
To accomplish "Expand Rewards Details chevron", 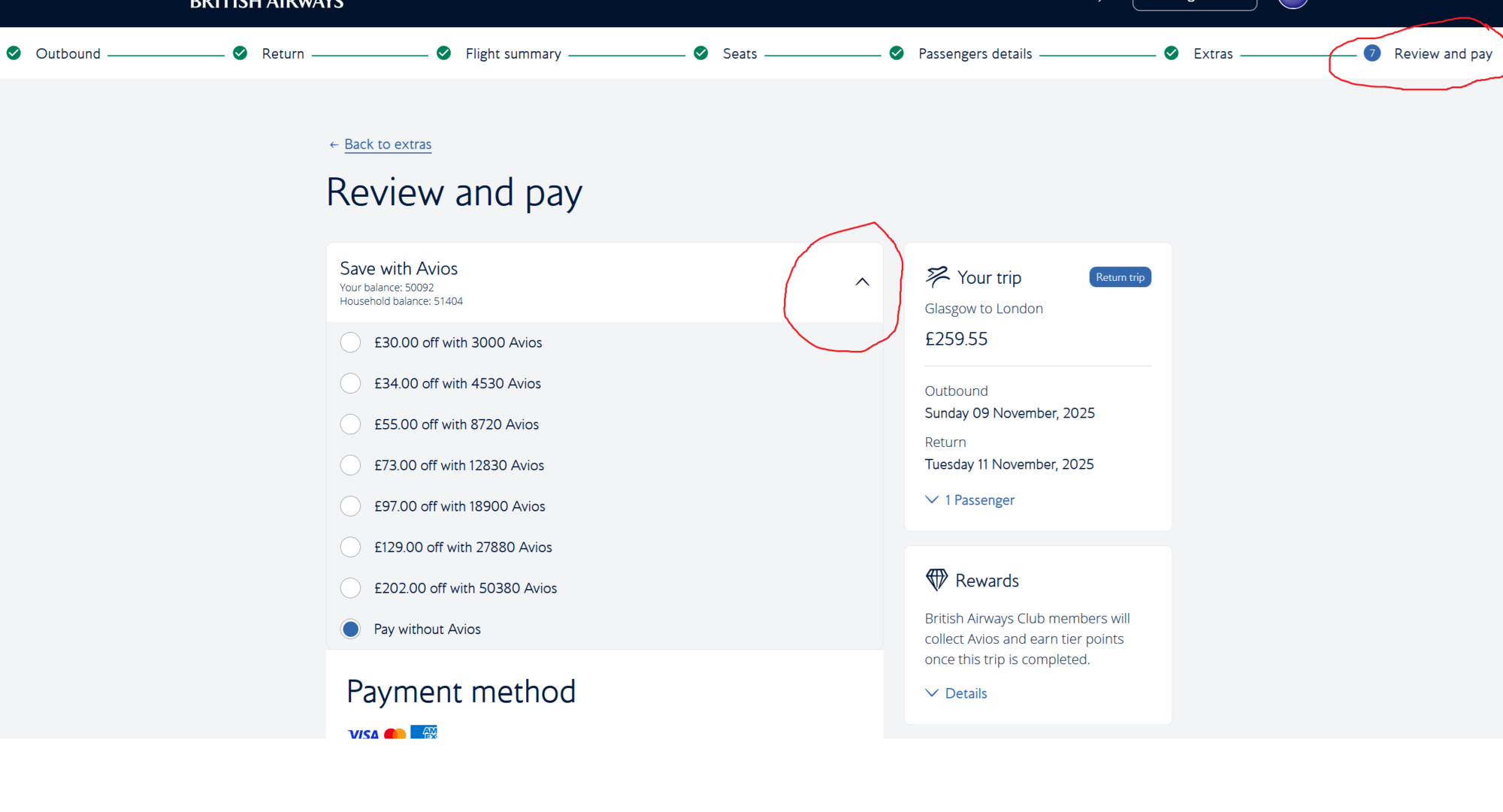I will 932,693.
